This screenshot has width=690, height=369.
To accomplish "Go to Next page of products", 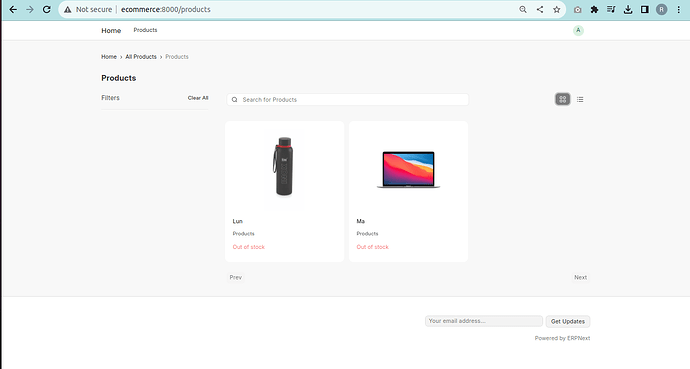I will [580, 277].
